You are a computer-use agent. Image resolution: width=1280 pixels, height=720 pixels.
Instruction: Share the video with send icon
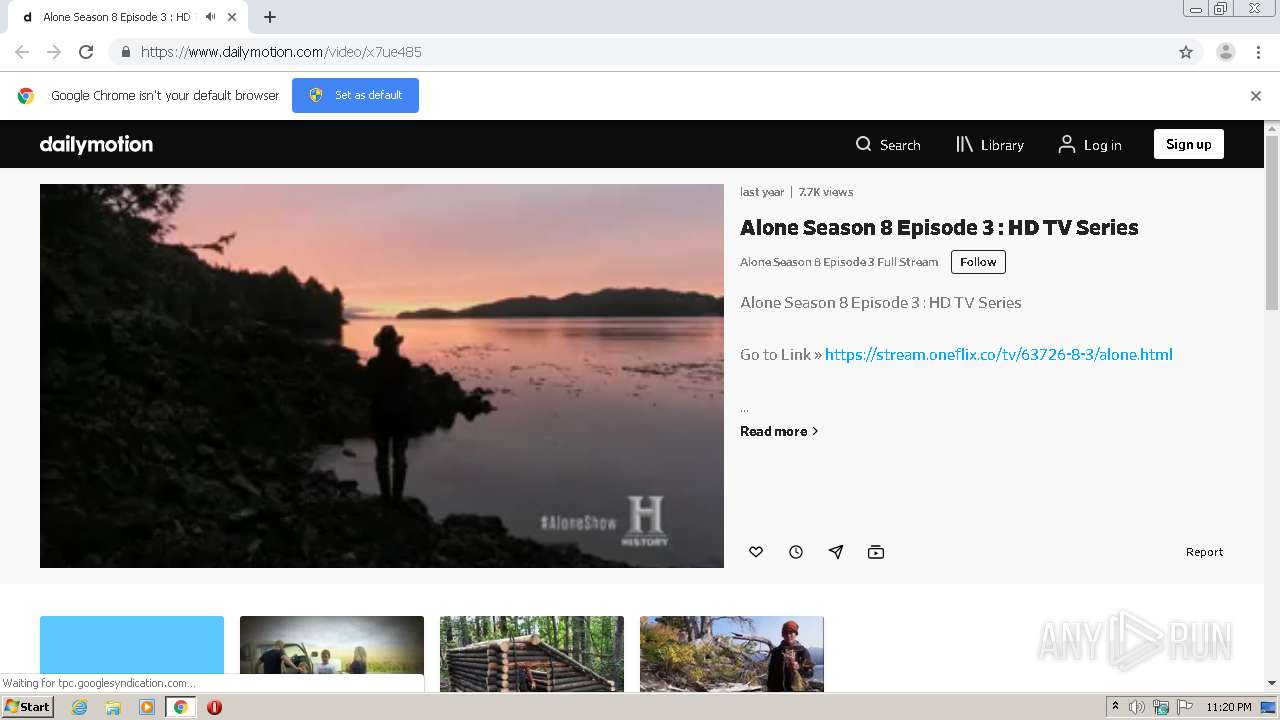pyautogui.click(x=836, y=552)
